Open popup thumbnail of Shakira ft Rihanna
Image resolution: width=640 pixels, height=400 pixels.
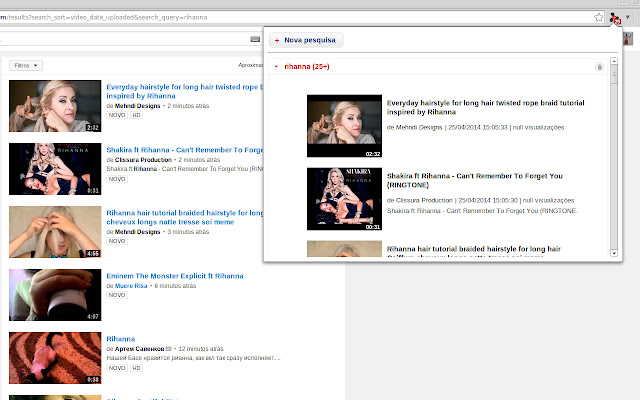[x=344, y=199]
